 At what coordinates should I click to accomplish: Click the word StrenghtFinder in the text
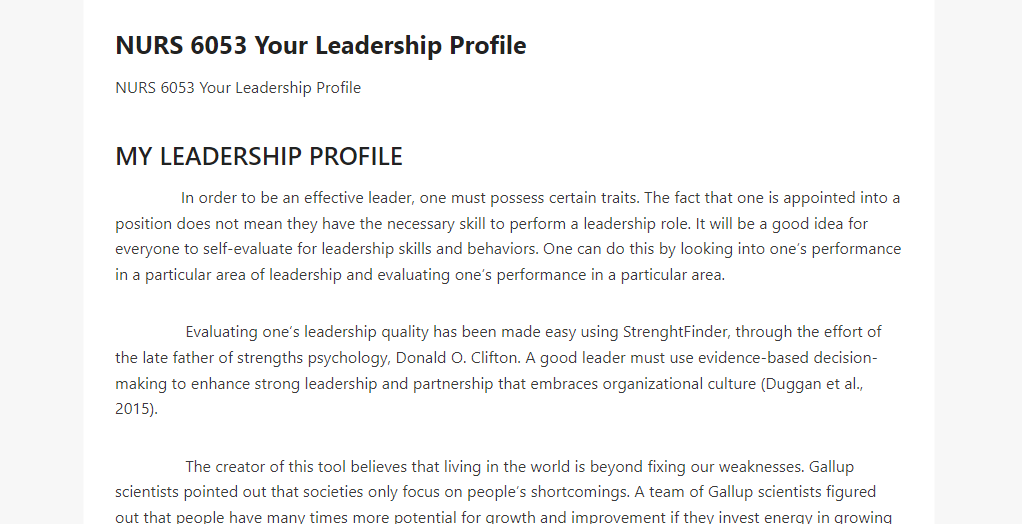coord(675,332)
